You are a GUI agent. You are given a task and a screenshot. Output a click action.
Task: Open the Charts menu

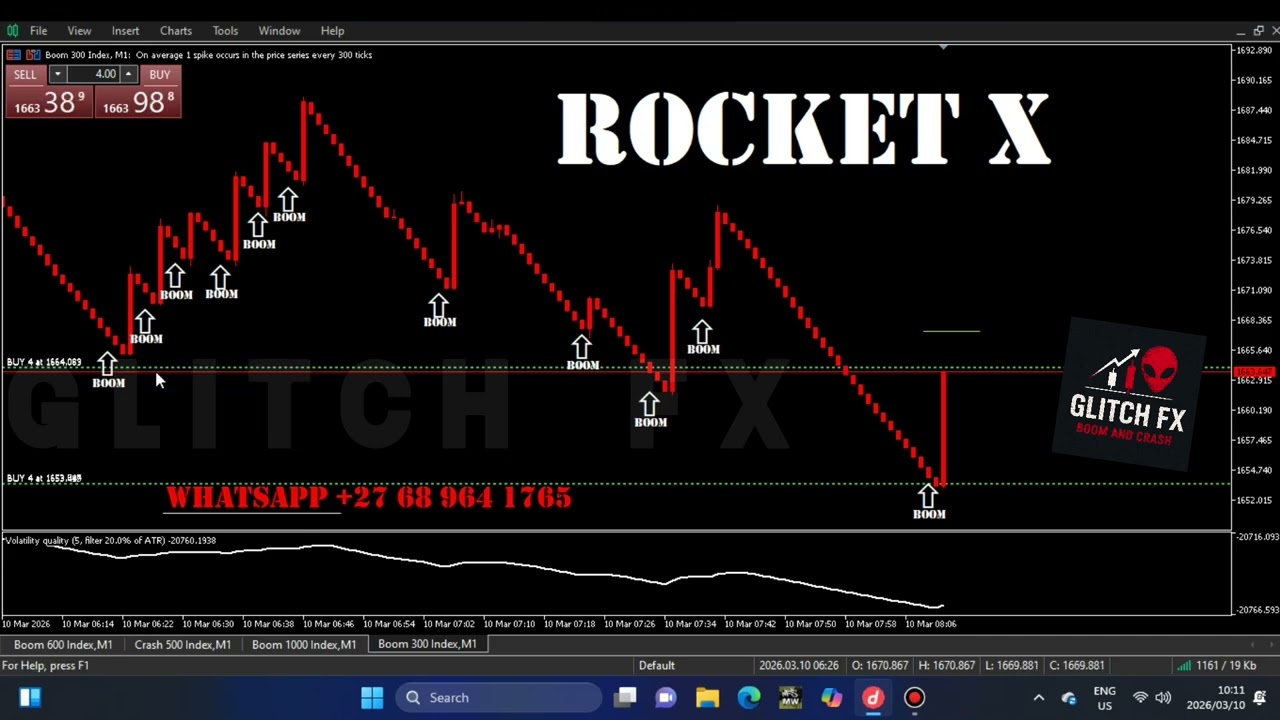176,31
